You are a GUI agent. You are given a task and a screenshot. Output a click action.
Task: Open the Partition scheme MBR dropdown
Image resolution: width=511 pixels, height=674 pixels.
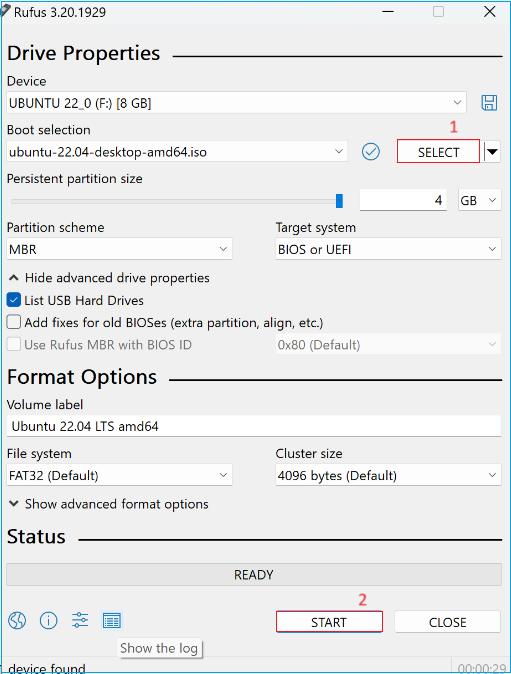[x=119, y=249]
